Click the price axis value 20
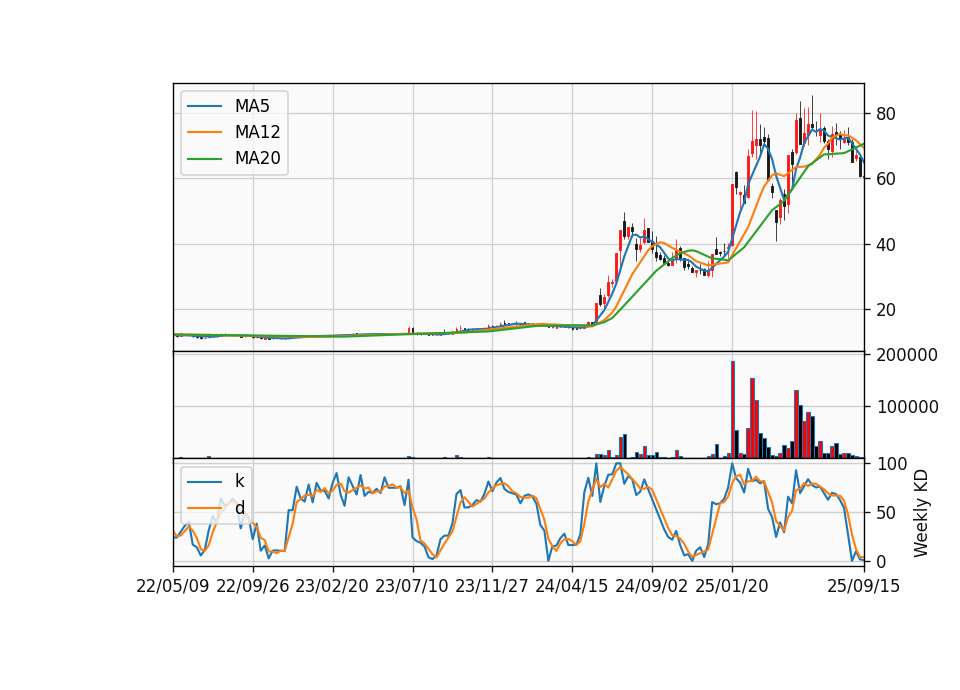The image size is (960, 690). tap(886, 310)
